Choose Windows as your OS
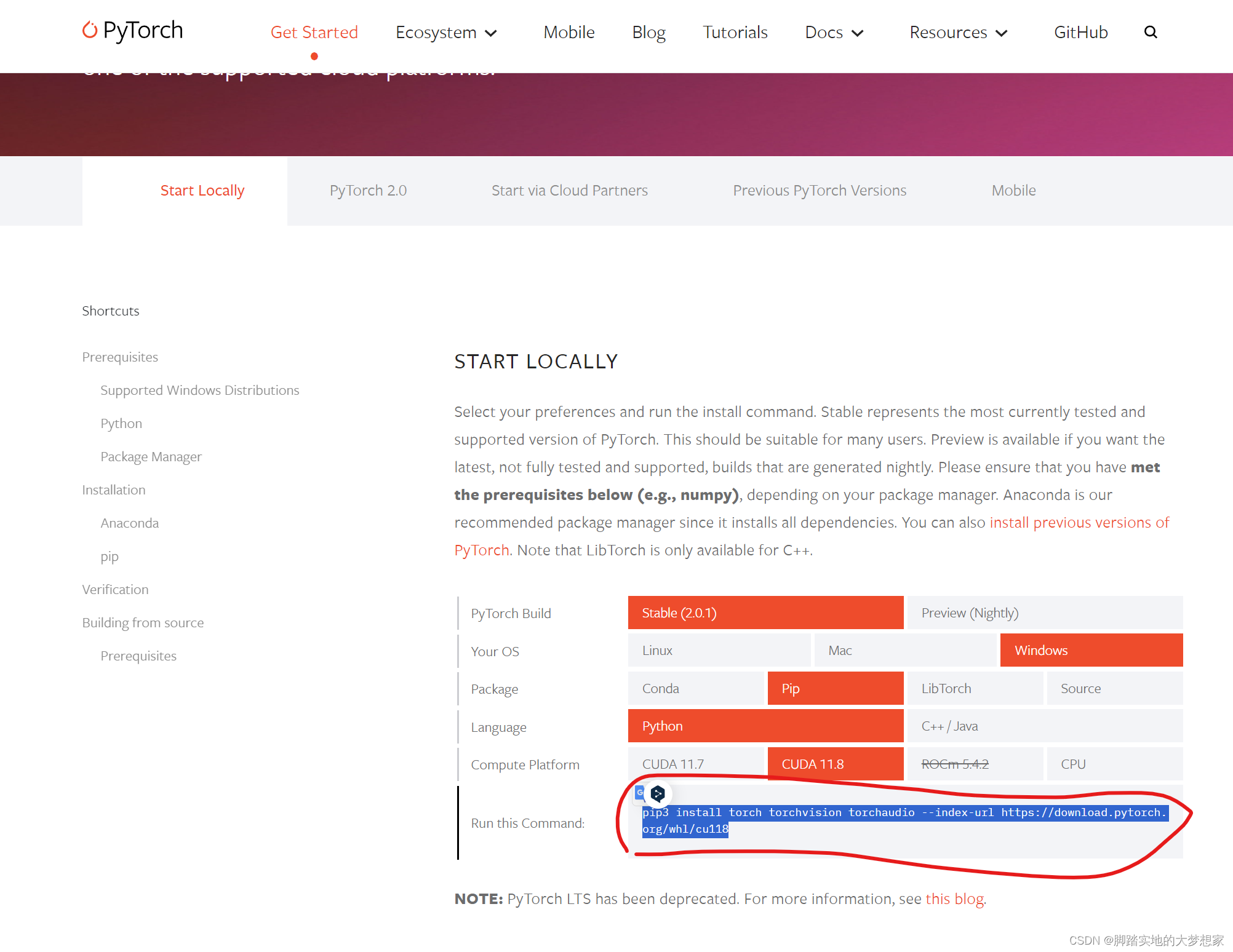Viewport: 1233px width, 952px height. (1091, 650)
